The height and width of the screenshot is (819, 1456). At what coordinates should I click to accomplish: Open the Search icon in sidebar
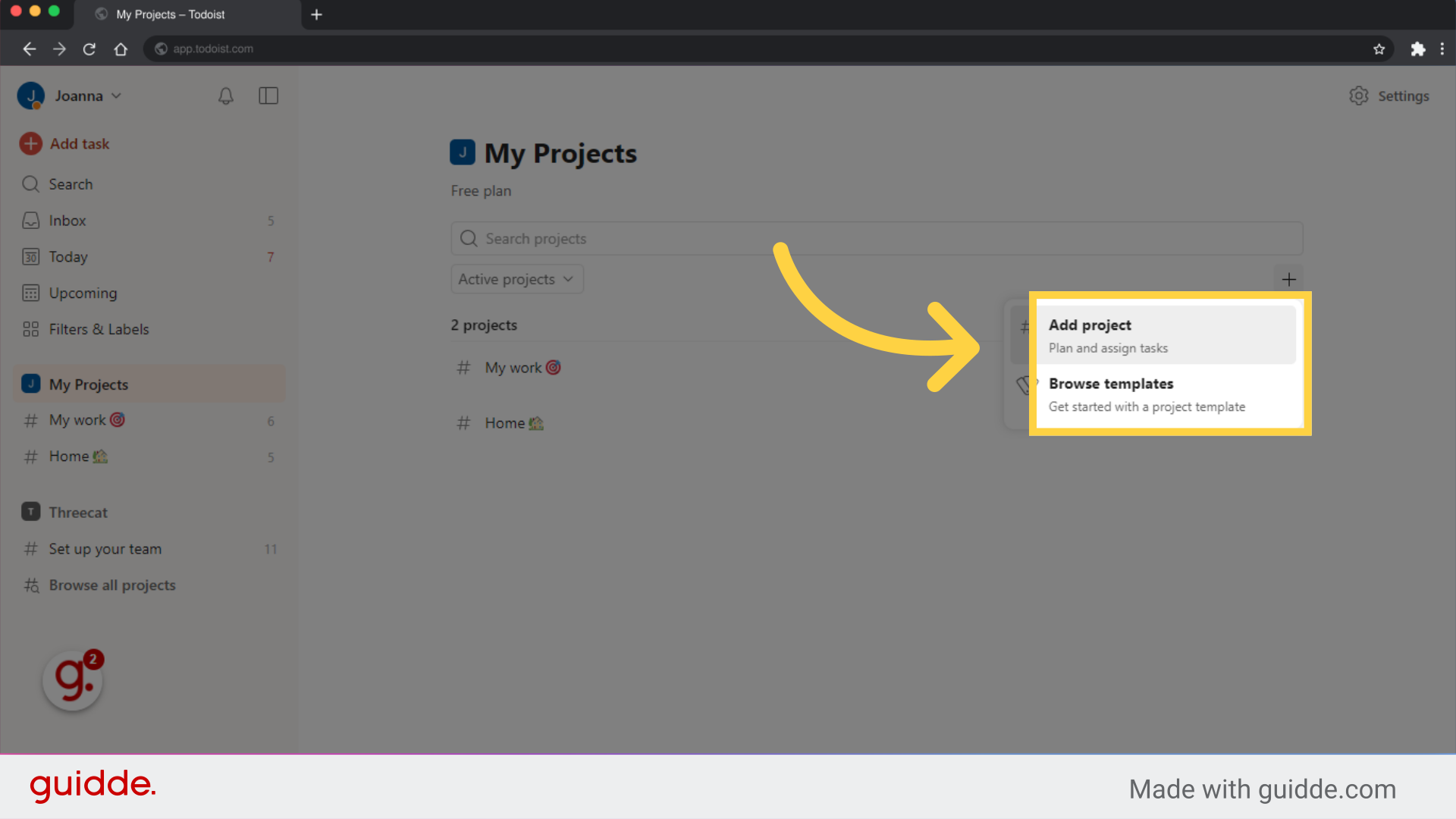point(30,184)
